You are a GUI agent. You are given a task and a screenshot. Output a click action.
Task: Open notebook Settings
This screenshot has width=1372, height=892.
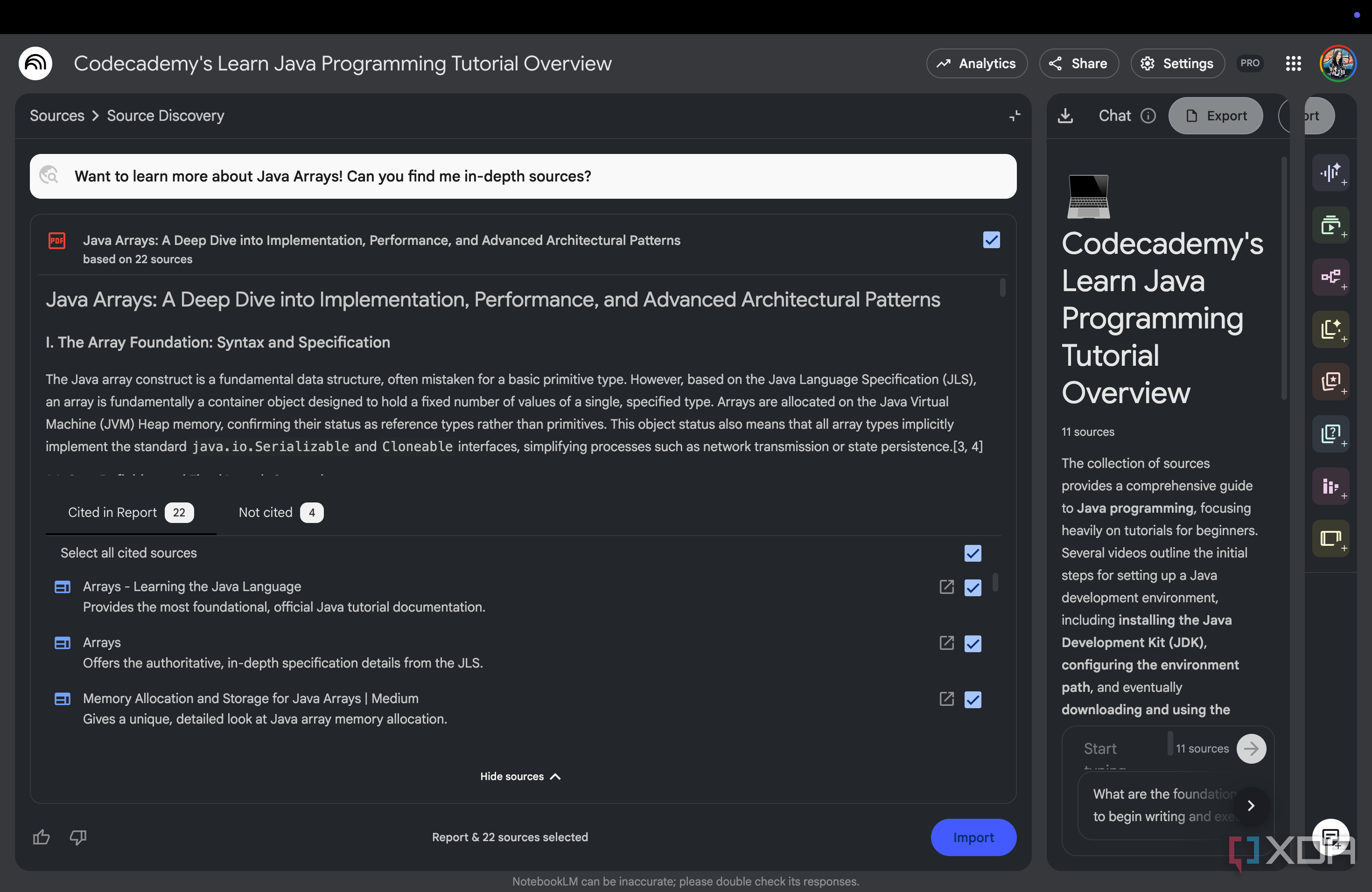pos(1178,63)
